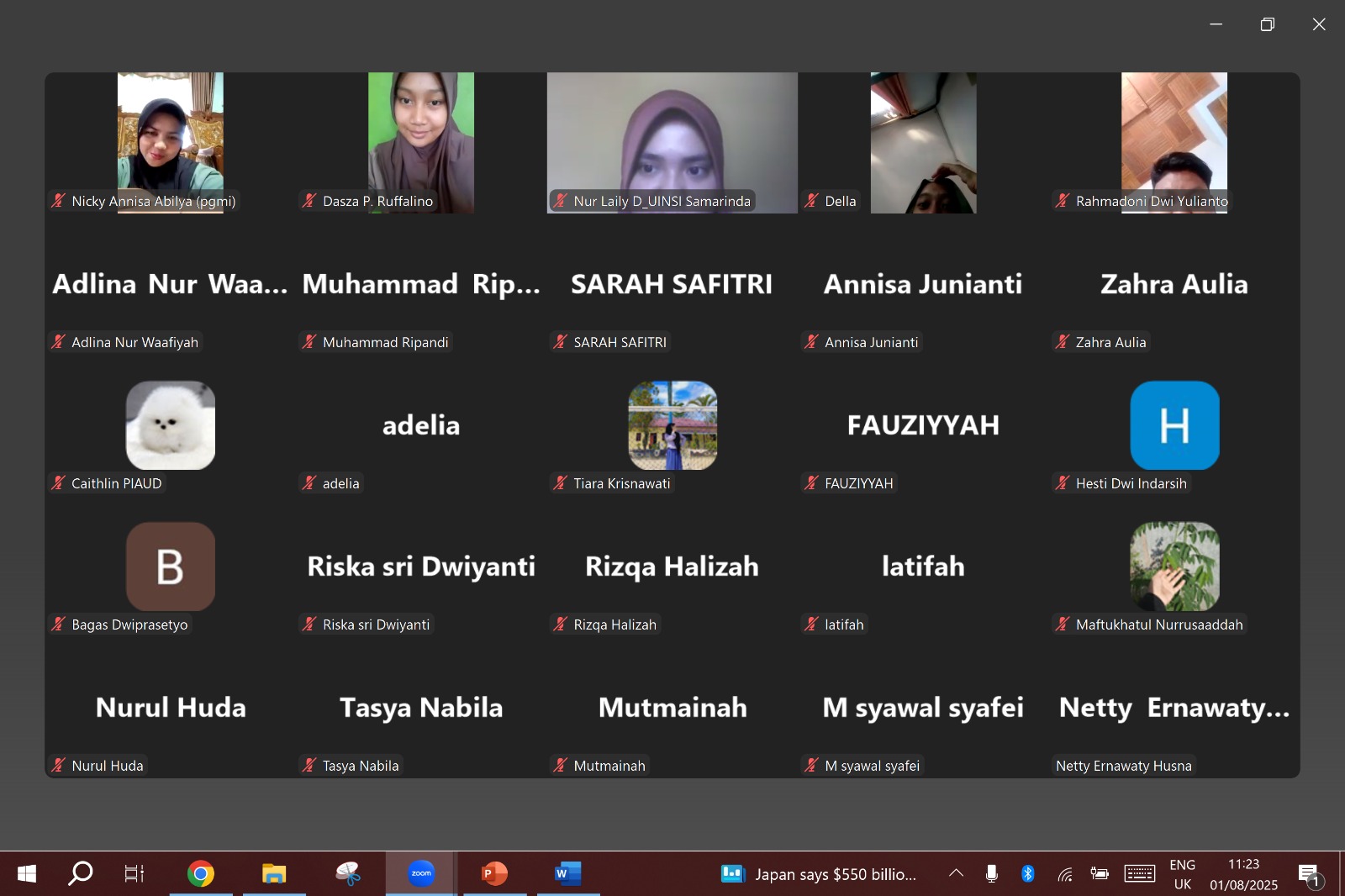
Task: Click Hesti Dwi Indarsih H avatar
Action: tap(1174, 425)
